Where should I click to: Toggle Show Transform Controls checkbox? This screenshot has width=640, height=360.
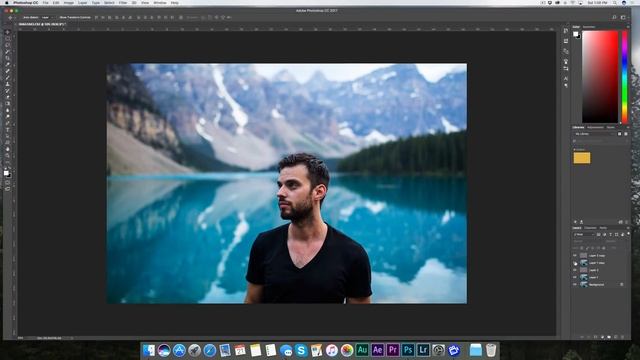[x=58, y=18]
